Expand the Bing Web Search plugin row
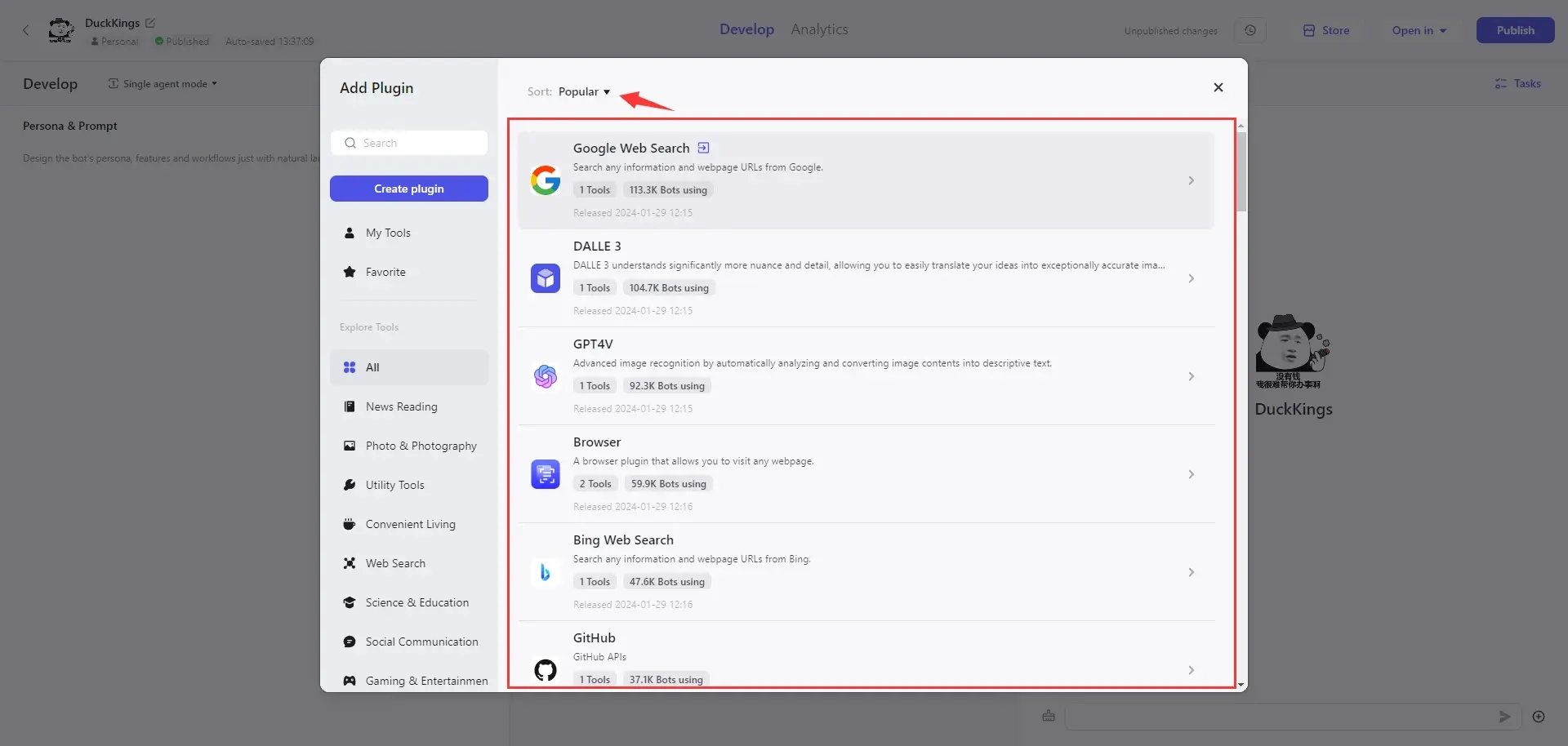Screen dimensions: 1568x746 pyautogui.click(x=1191, y=572)
